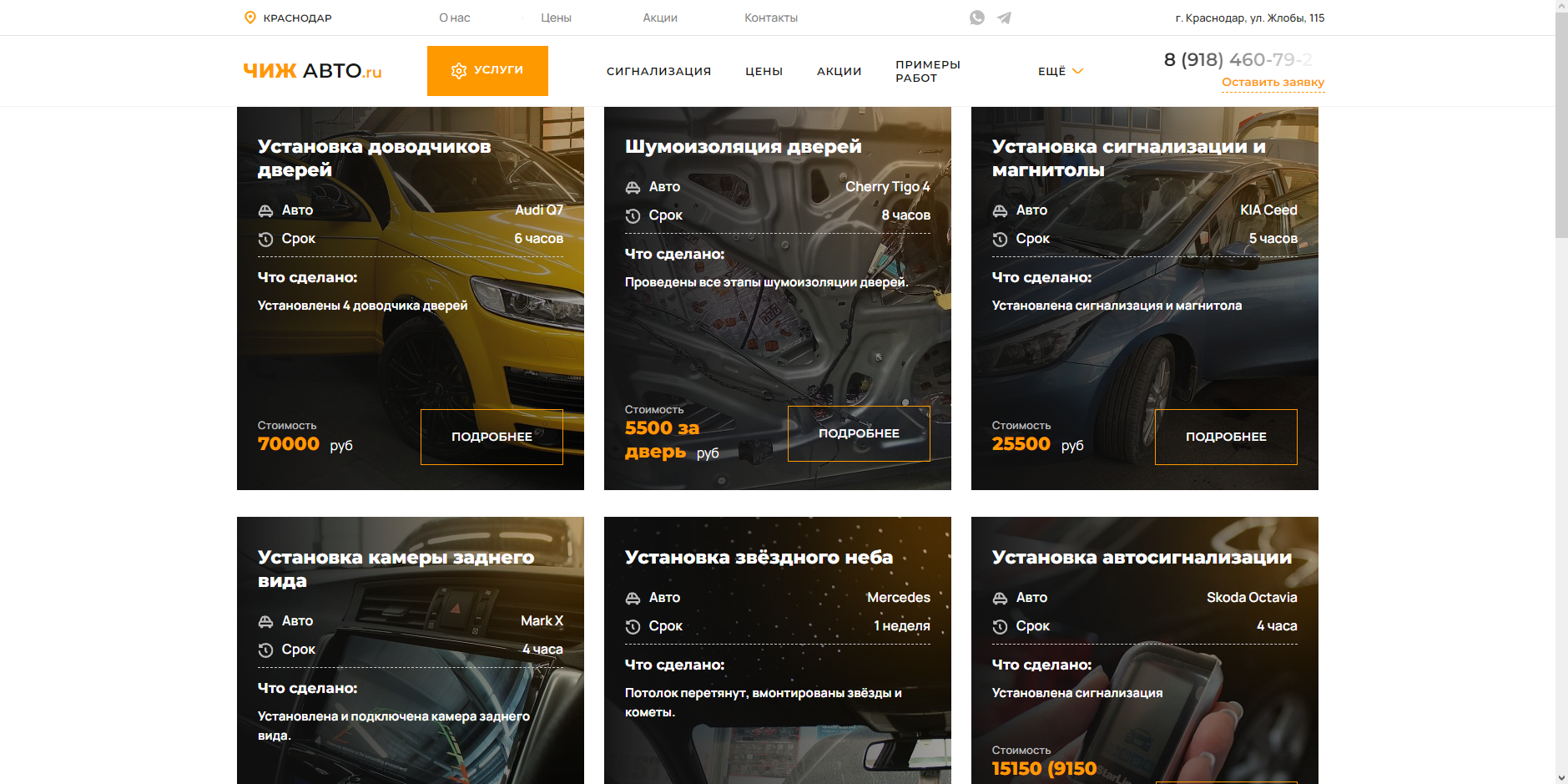Screen dimensions: 1568x784
Task: Click text Установлены 4 доводчика дверей
Action: (x=362, y=306)
